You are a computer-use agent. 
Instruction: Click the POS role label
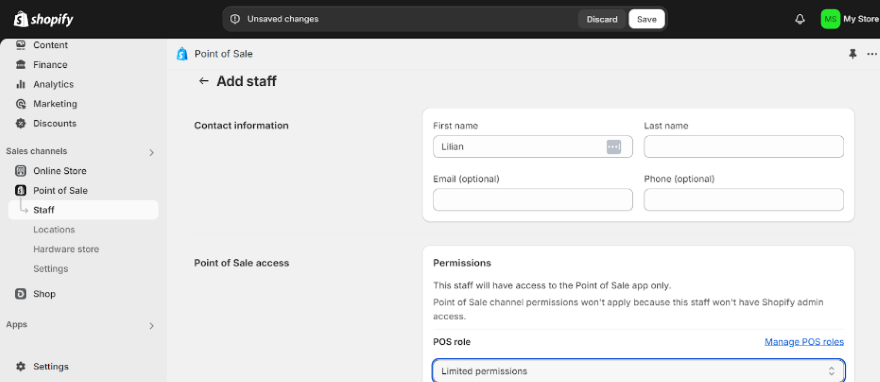(x=452, y=342)
